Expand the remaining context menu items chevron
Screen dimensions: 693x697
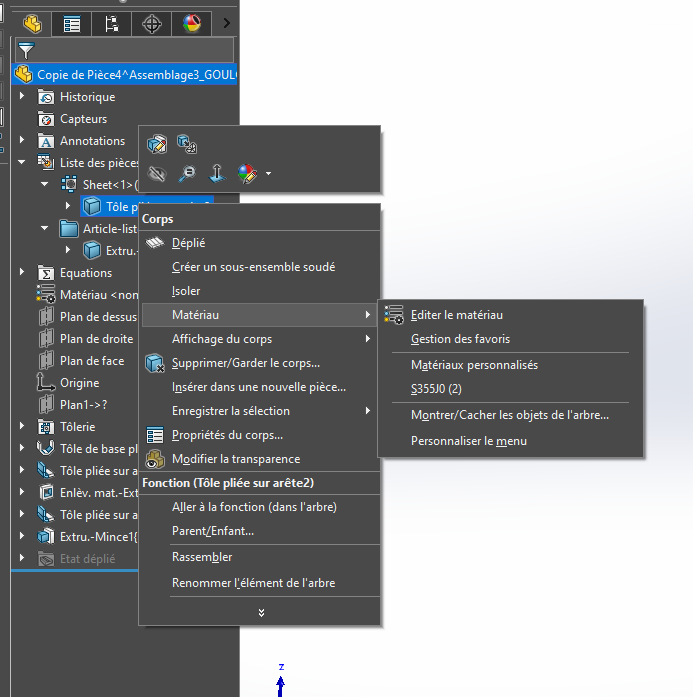261,612
